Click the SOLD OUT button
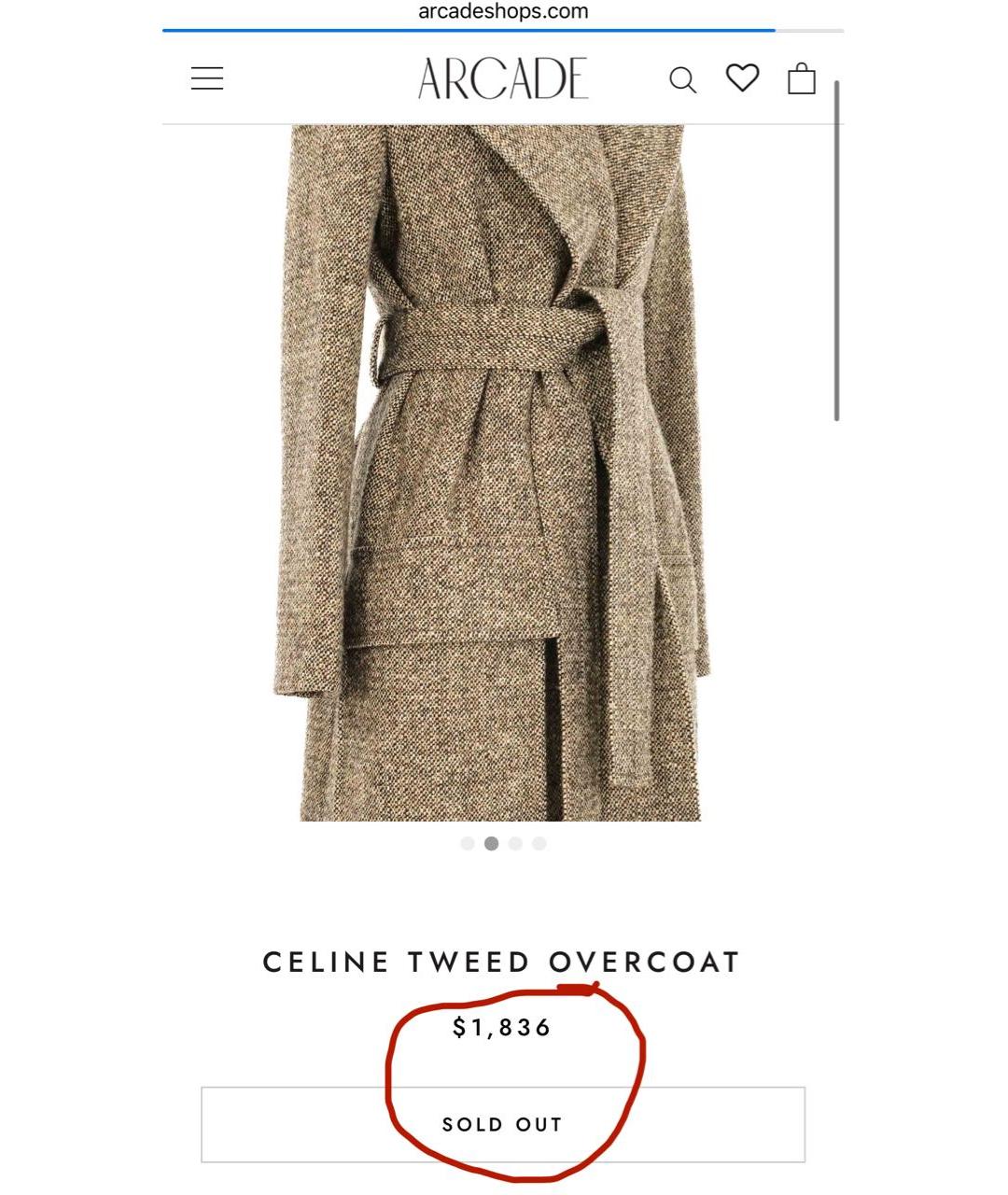 (503, 1125)
